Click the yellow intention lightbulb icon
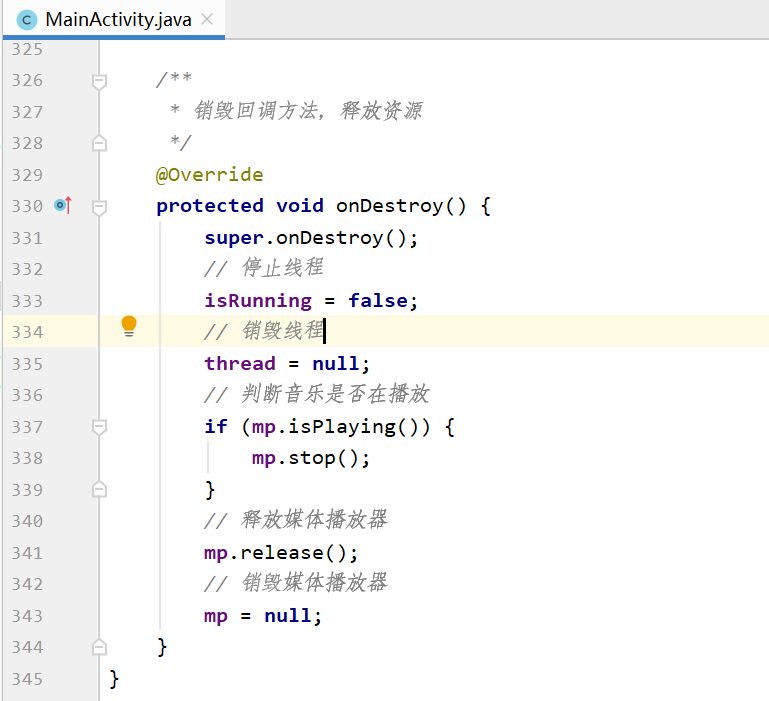This screenshot has width=769, height=701. (129, 326)
